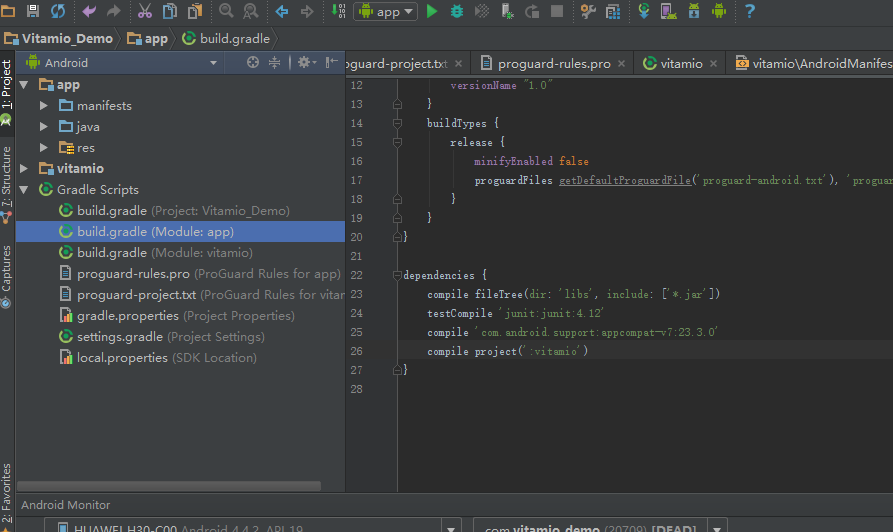Switch to the proguard-rules.pro tab

click(554, 64)
